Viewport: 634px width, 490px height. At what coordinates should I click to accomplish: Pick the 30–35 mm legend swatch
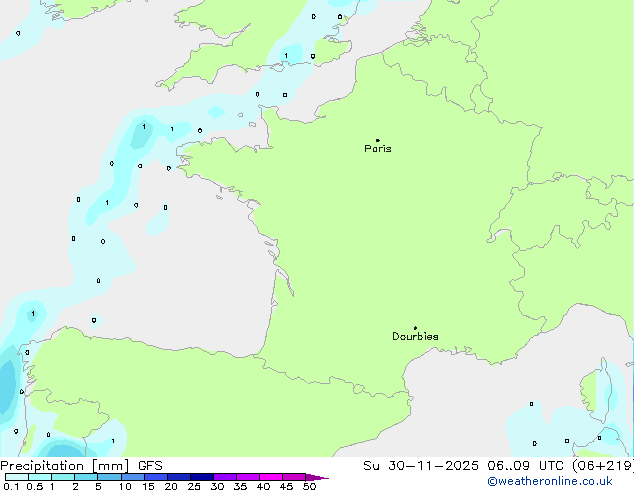tap(224, 477)
